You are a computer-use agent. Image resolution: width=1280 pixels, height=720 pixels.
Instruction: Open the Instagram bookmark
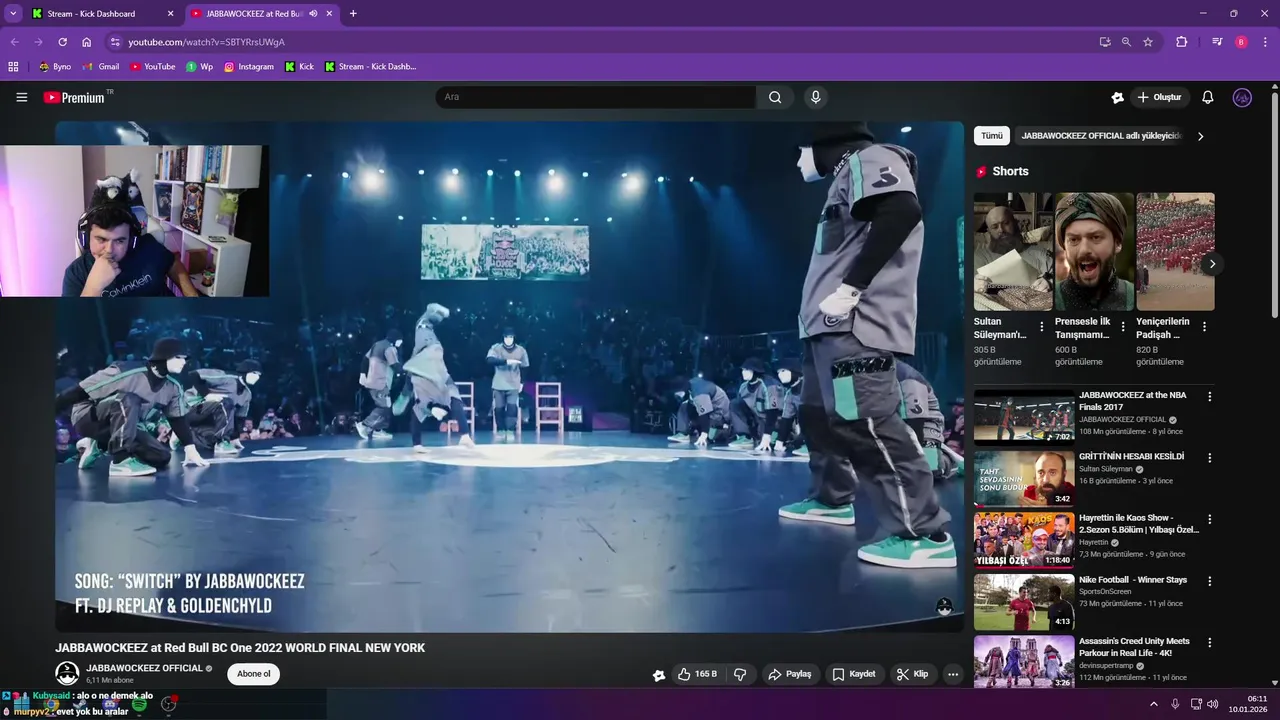tap(249, 67)
